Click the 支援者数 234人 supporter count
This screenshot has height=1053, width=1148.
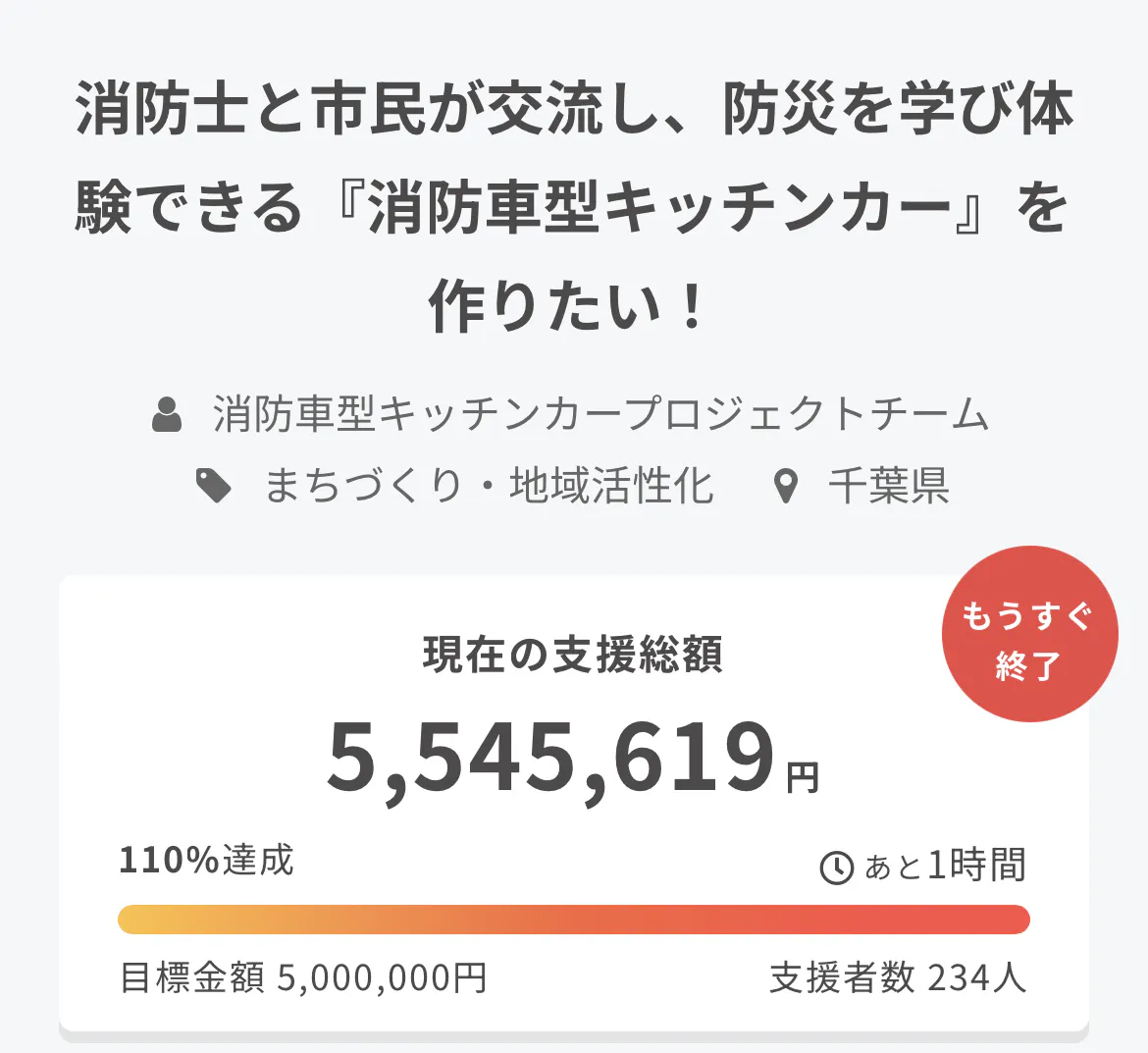pyautogui.click(x=898, y=977)
